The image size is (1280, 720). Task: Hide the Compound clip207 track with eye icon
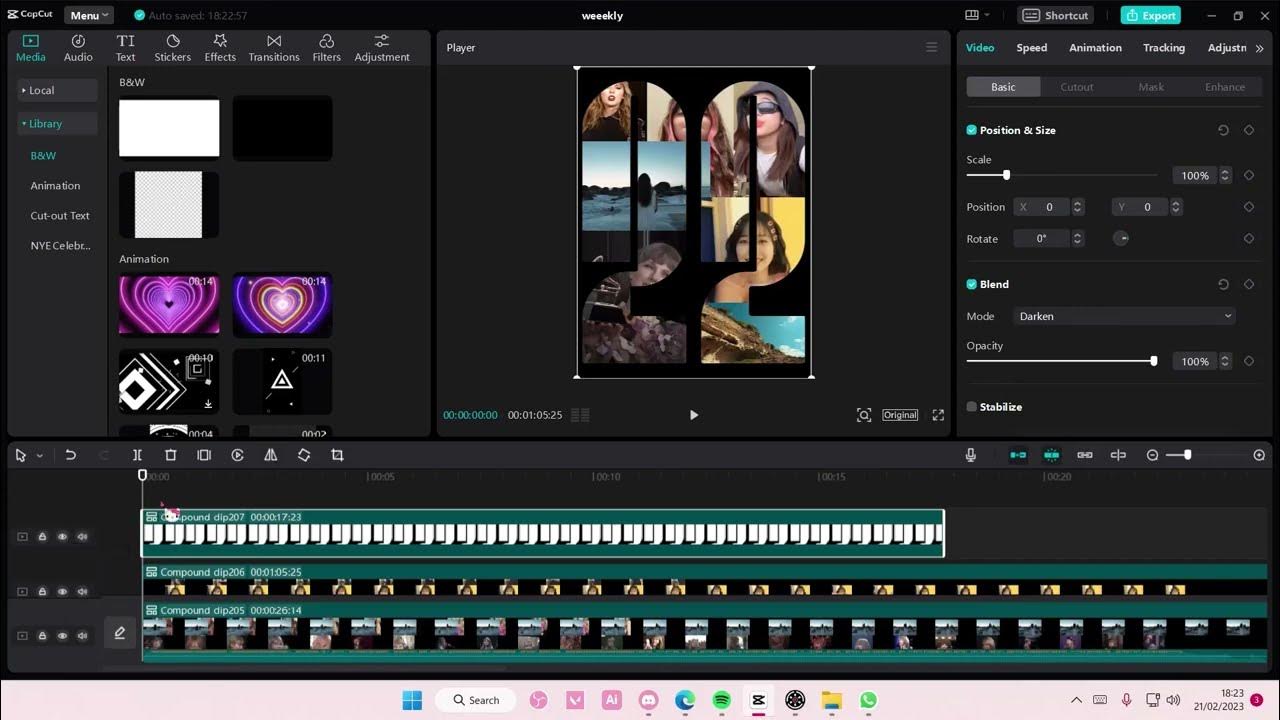(x=62, y=537)
